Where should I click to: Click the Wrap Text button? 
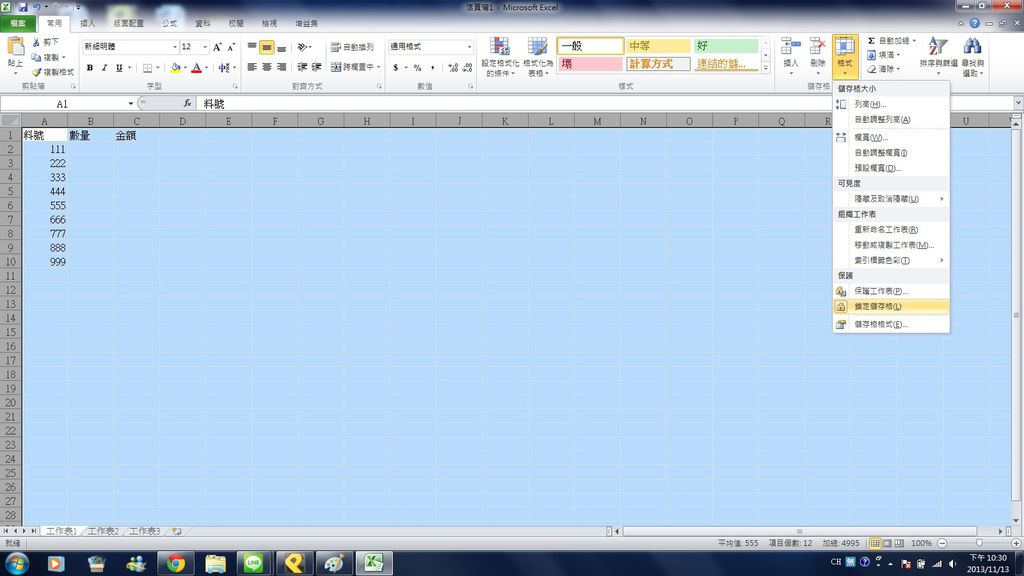pos(353,47)
